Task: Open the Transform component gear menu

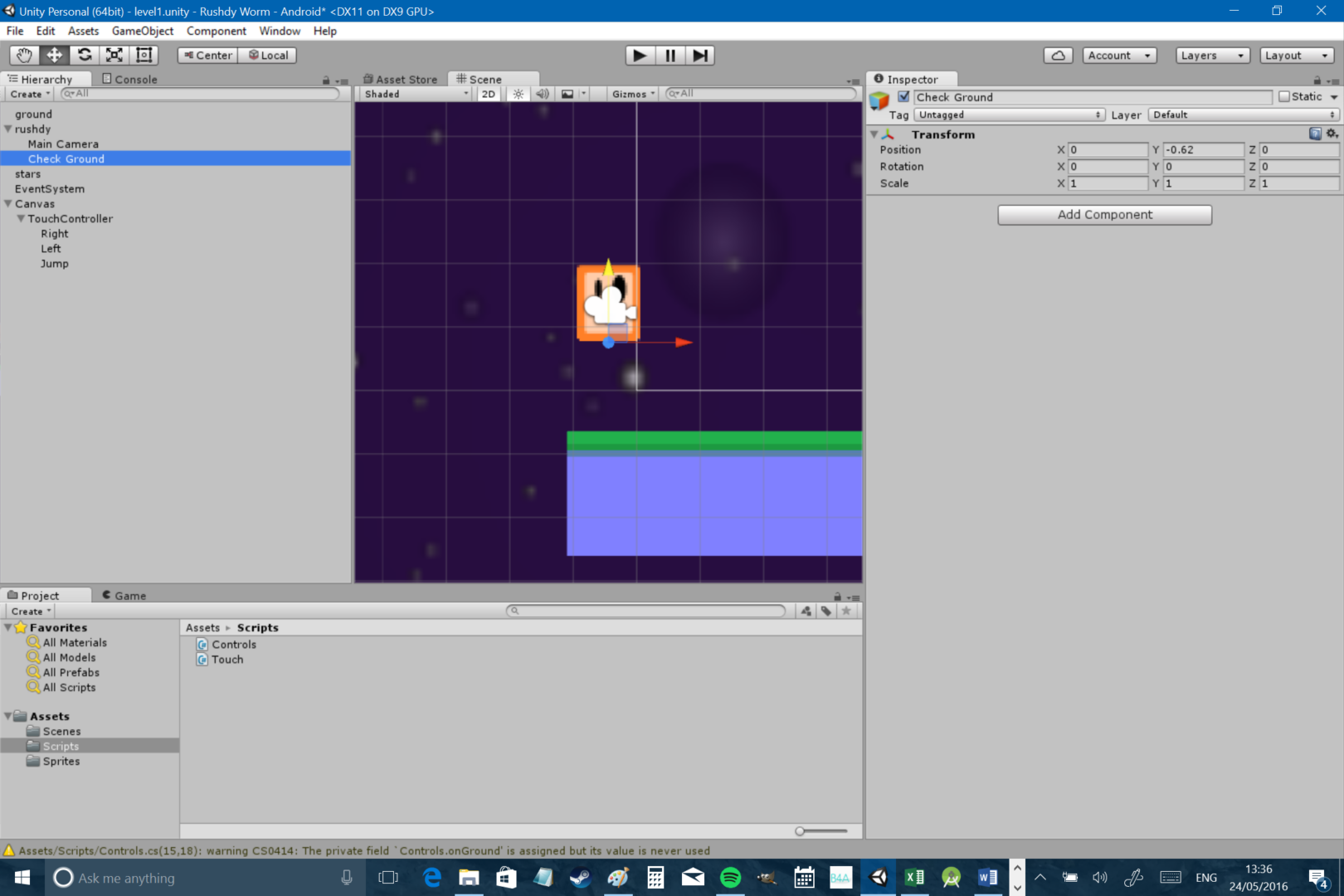Action: coord(1332,134)
